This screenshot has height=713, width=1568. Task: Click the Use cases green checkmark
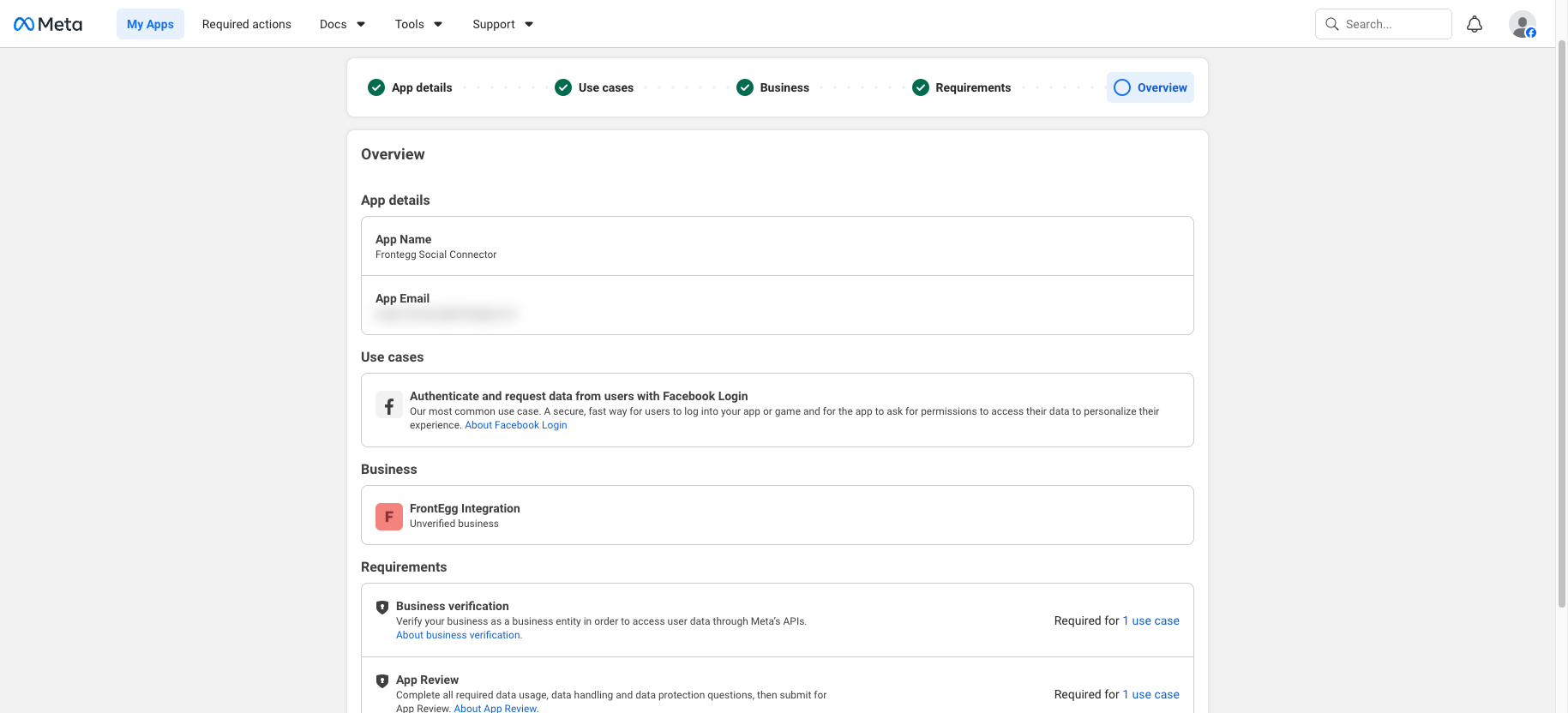[563, 87]
